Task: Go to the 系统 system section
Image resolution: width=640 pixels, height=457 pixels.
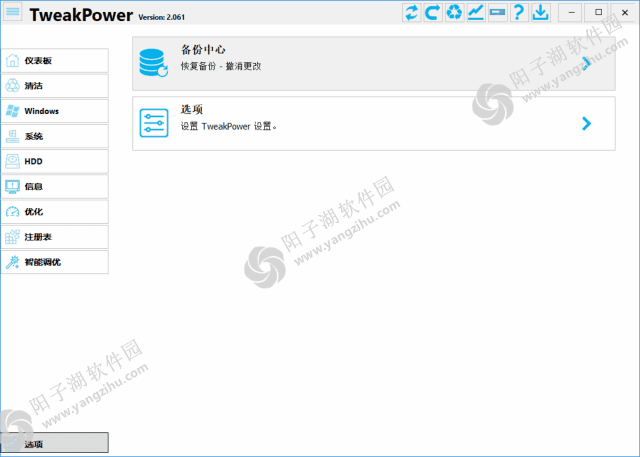Action: click(x=55, y=136)
